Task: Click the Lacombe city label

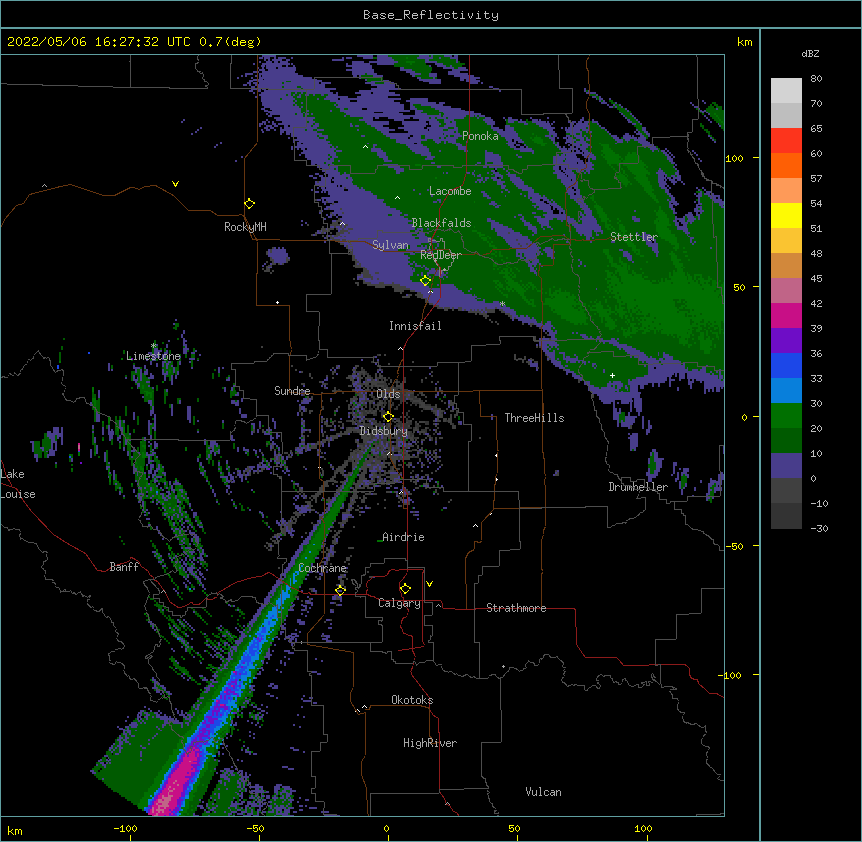Action: 450,191
